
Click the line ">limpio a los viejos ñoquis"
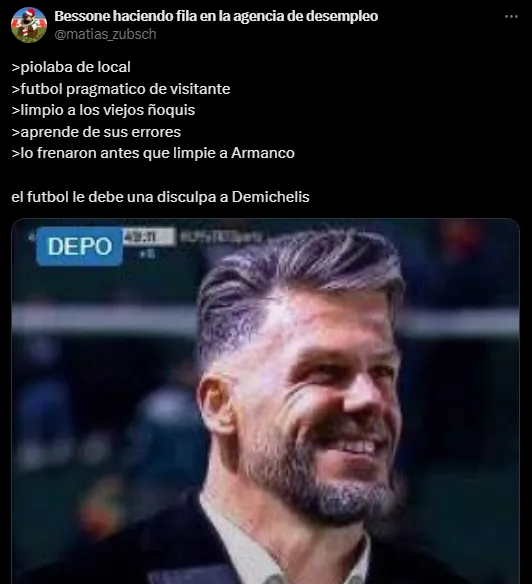click(103, 110)
